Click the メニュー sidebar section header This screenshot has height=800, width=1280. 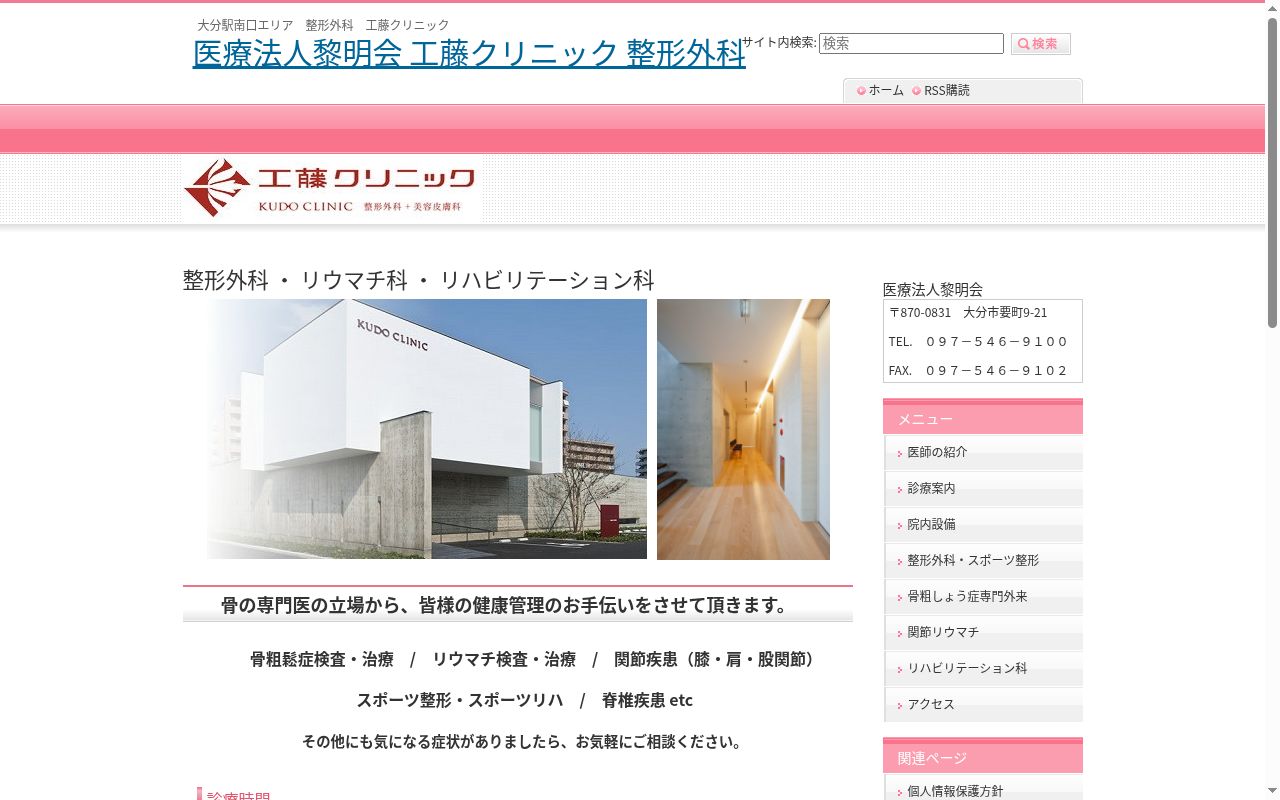[983, 418]
